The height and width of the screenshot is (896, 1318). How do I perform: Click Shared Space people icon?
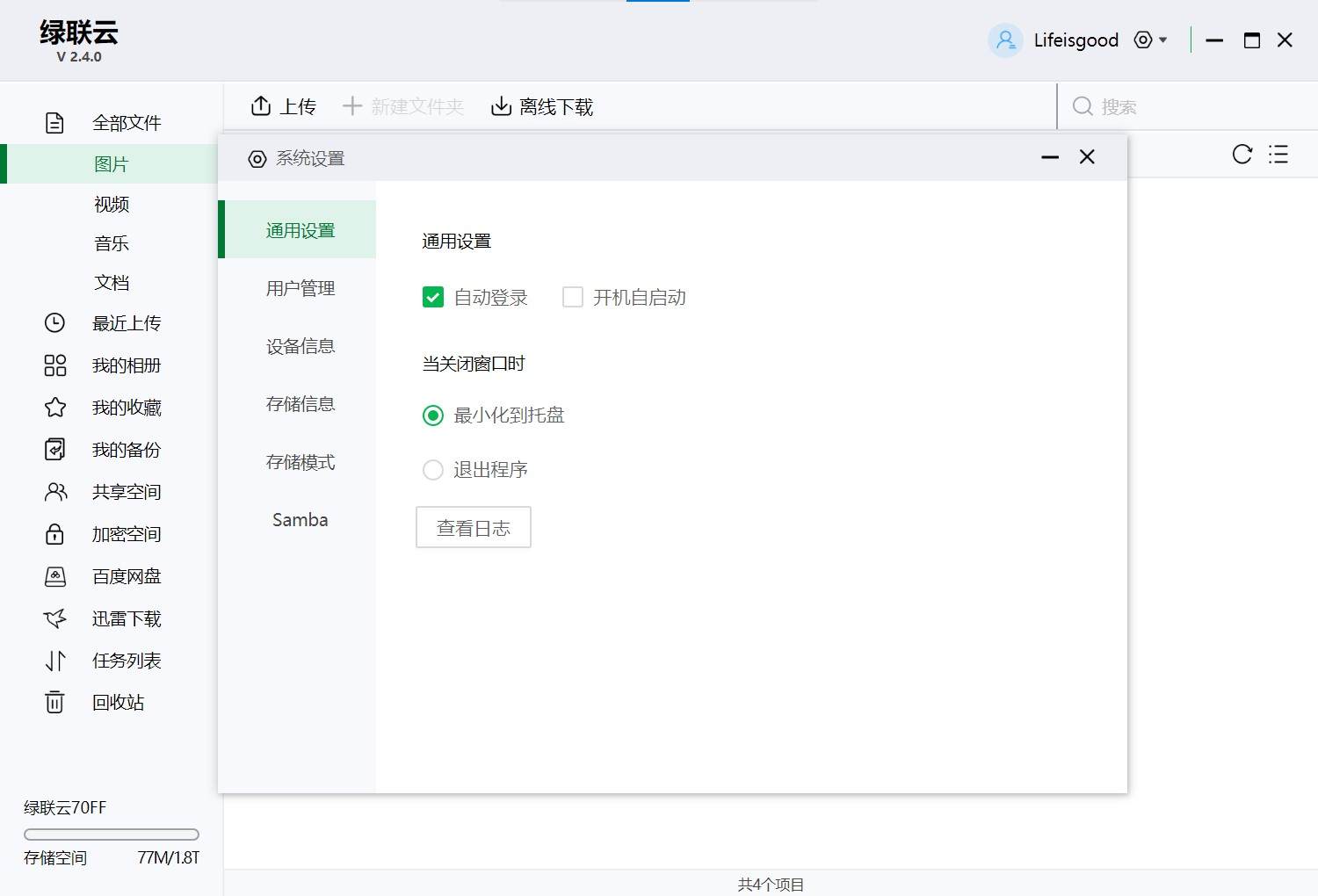click(55, 492)
